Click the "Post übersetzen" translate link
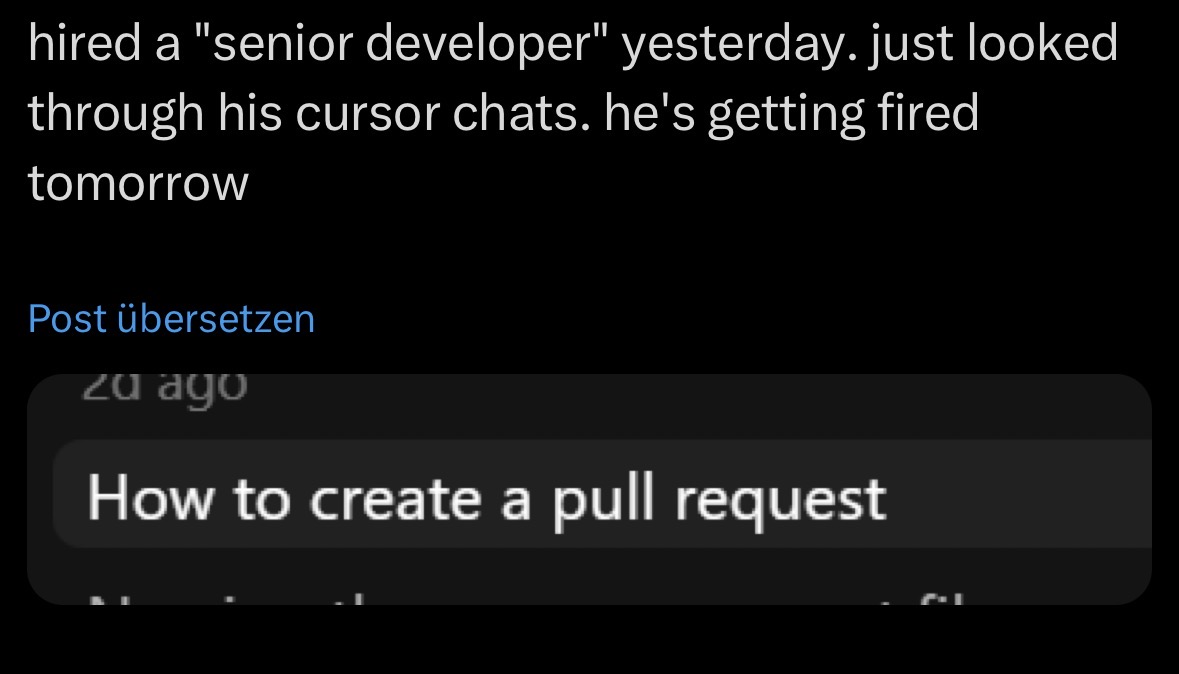Viewport: 1179px width, 674px height. coord(171,319)
